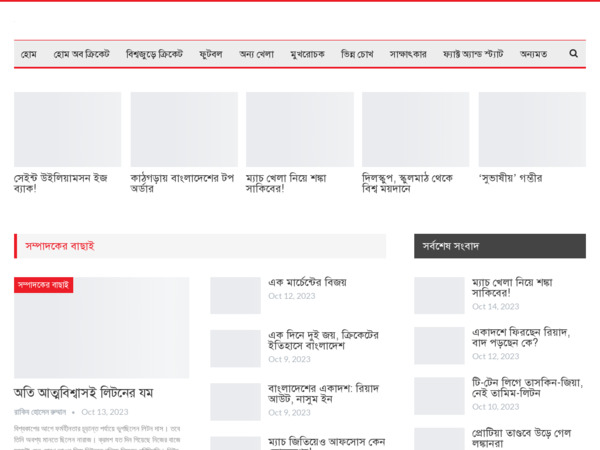Click thumbnail above দিলস্কুপ headline
The image size is (600, 450).
[x=416, y=129]
